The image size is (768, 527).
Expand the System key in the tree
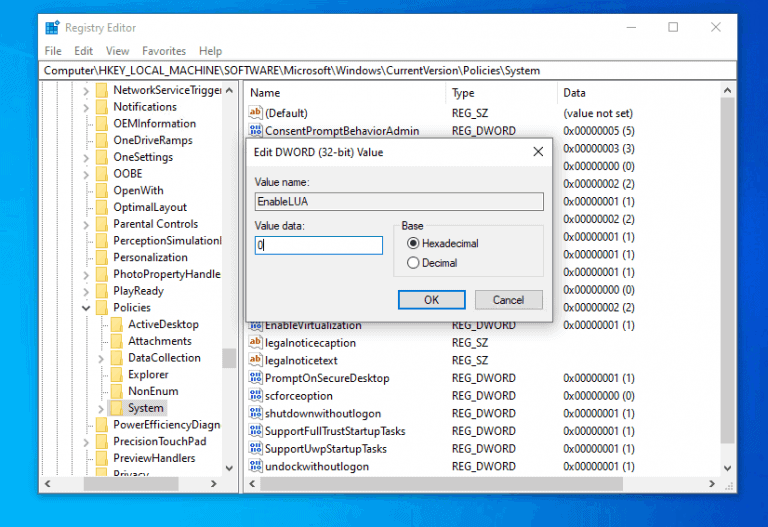coord(100,408)
